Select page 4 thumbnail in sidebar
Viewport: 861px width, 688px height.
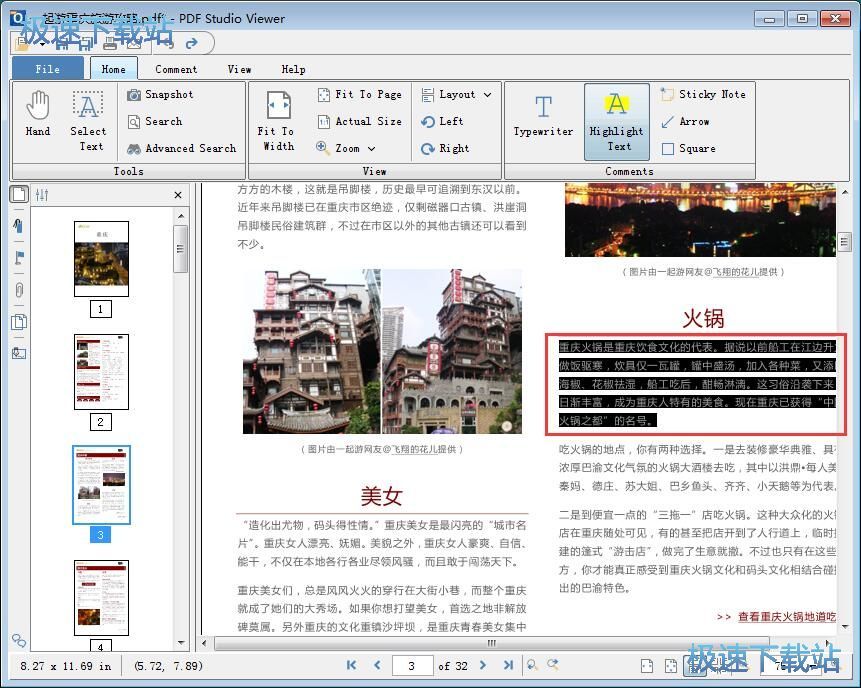[x=100, y=597]
